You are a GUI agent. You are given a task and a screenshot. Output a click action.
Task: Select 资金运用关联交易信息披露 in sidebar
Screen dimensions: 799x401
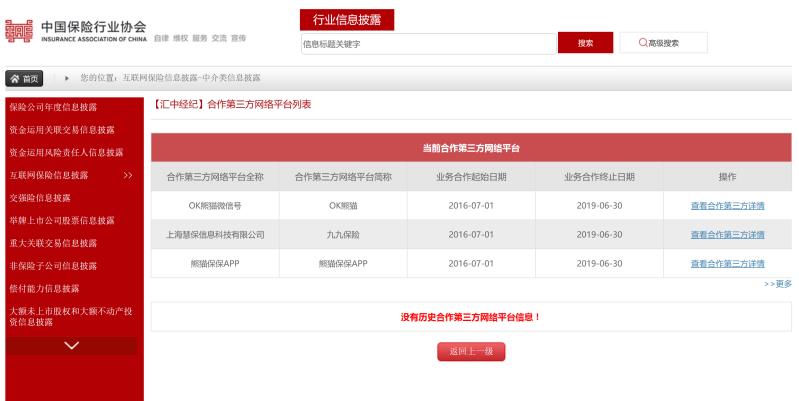point(62,130)
